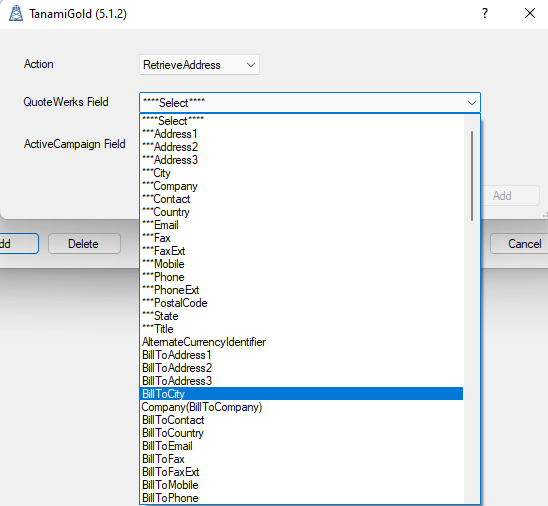Choose the ***Title entry
The height and width of the screenshot is (506, 548).
[x=301, y=329]
